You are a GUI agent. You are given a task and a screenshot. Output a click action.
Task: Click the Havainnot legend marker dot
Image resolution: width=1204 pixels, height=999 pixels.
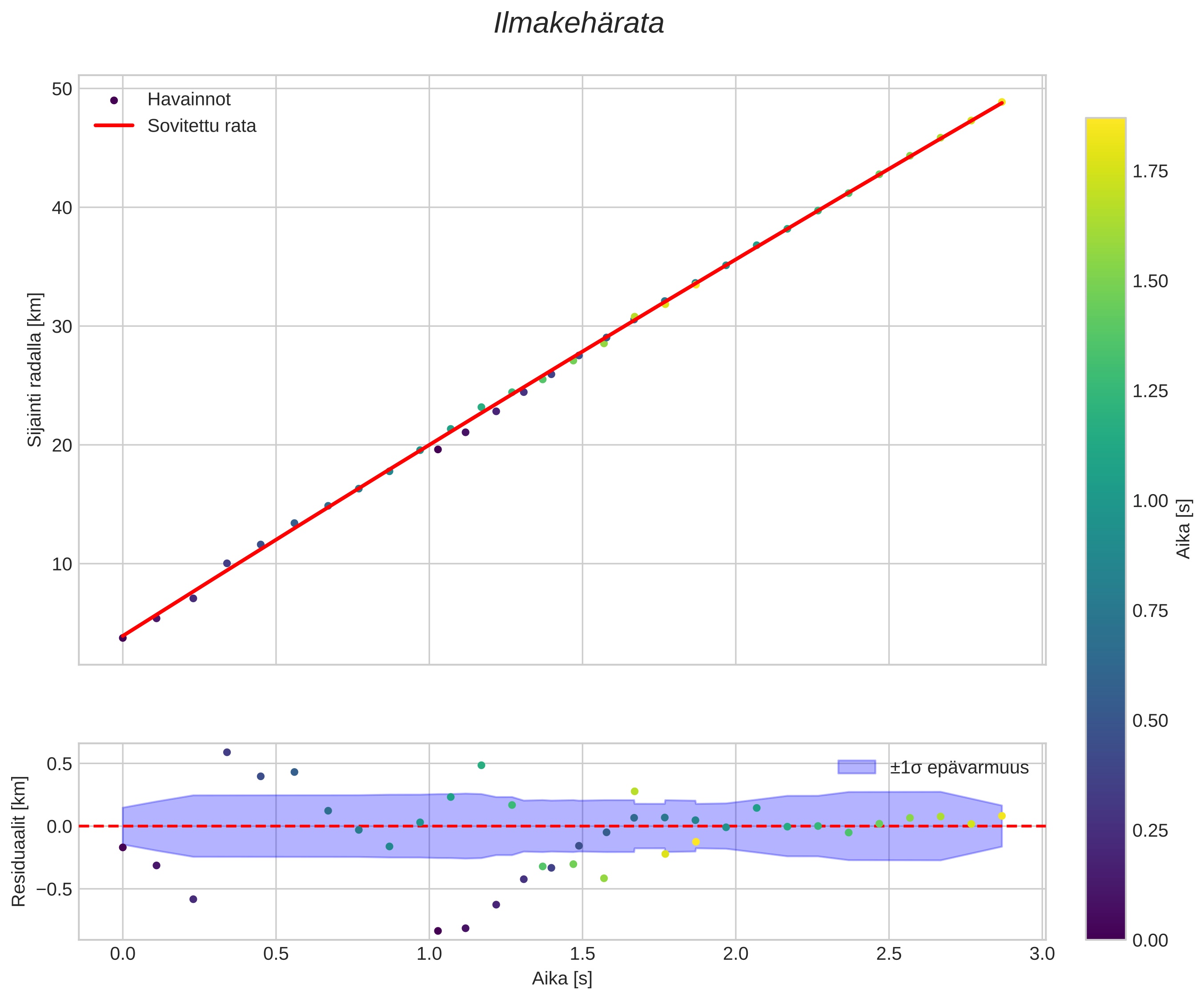[x=113, y=101]
